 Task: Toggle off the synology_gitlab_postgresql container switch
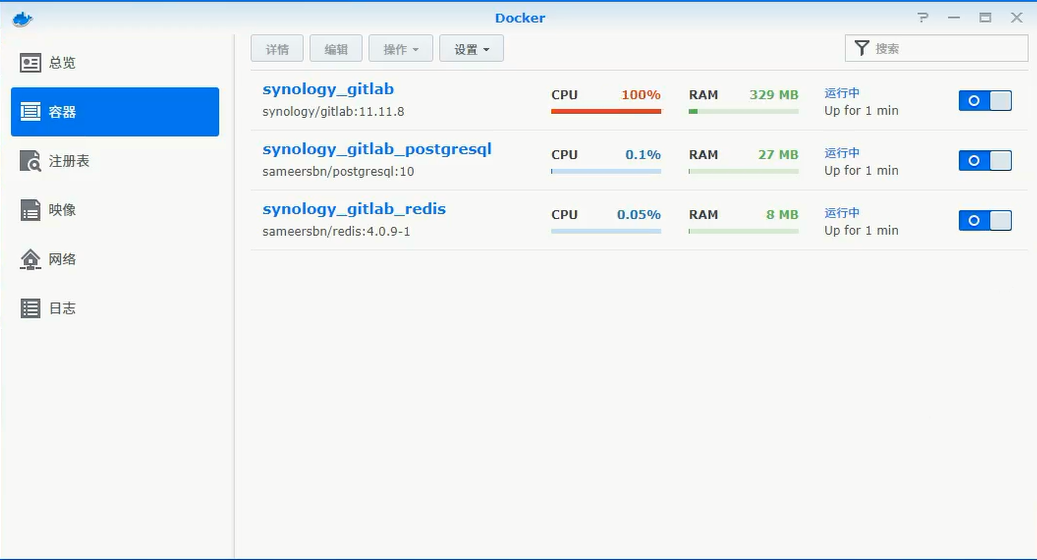tap(985, 161)
